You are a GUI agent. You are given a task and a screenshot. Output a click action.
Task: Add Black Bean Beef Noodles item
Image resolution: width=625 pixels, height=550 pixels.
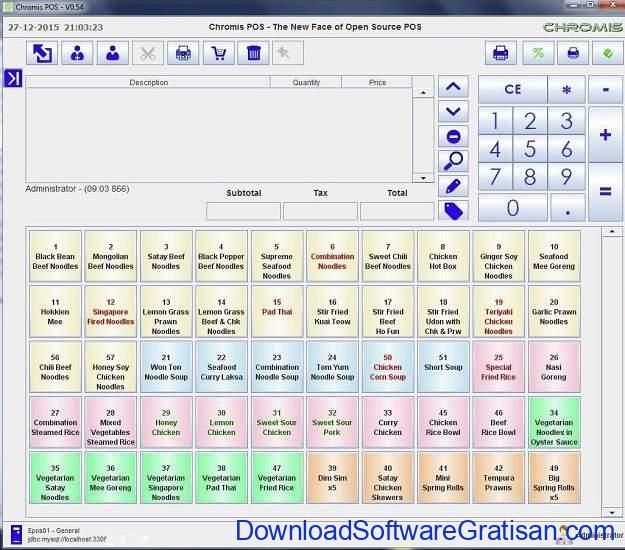pos(55,256)
